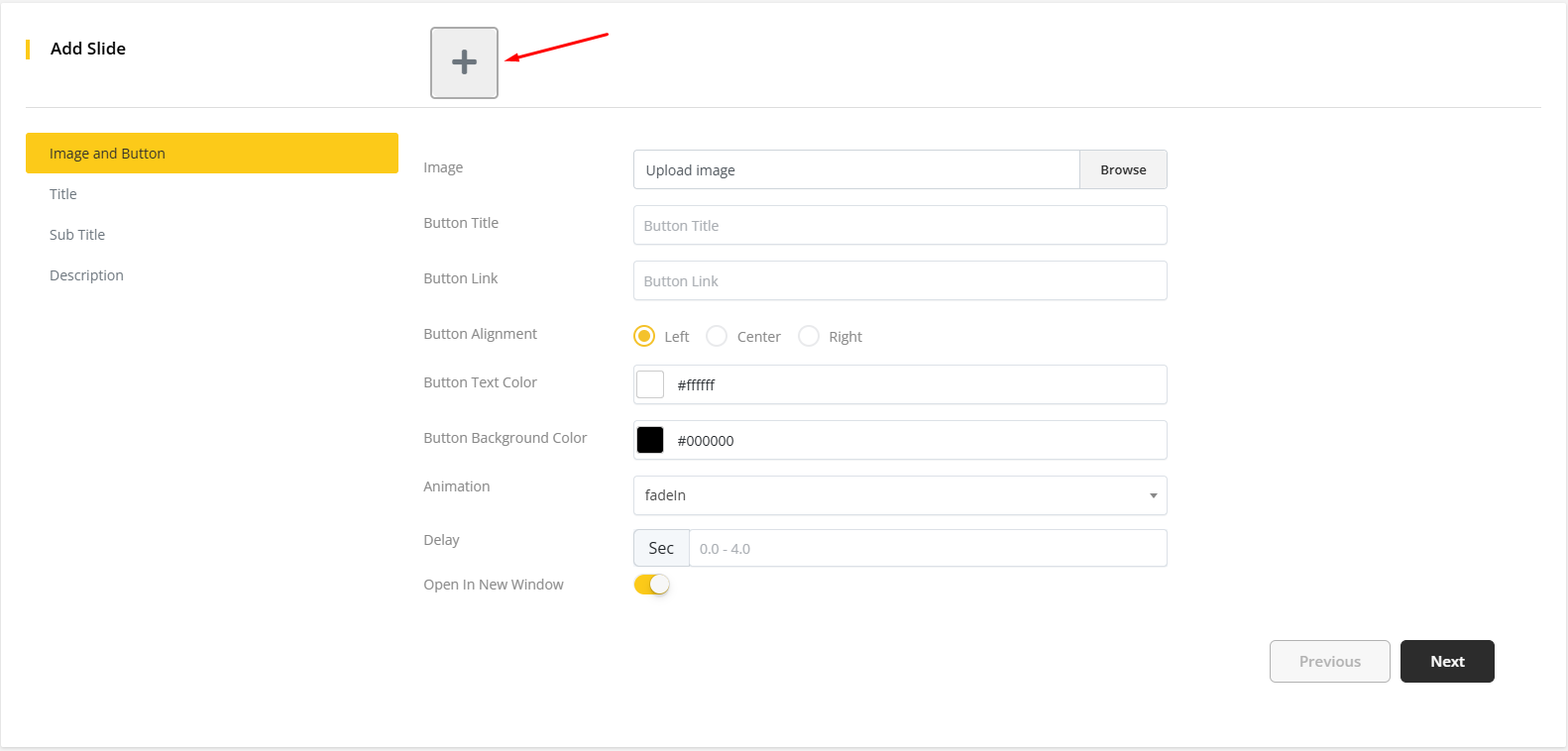This screenshot has height=751, width=1568.
Task: Choose Center button alignment
Action: (717, 336)
